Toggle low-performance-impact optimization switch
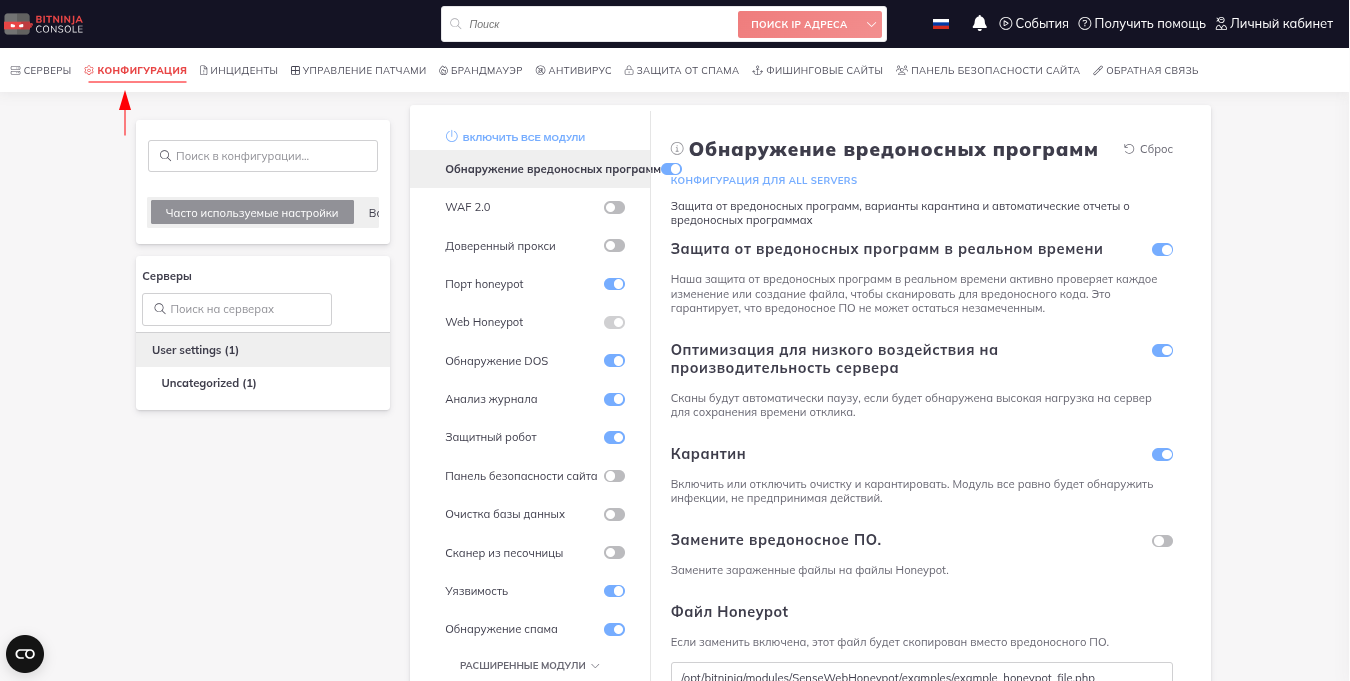 point(1162,350)
